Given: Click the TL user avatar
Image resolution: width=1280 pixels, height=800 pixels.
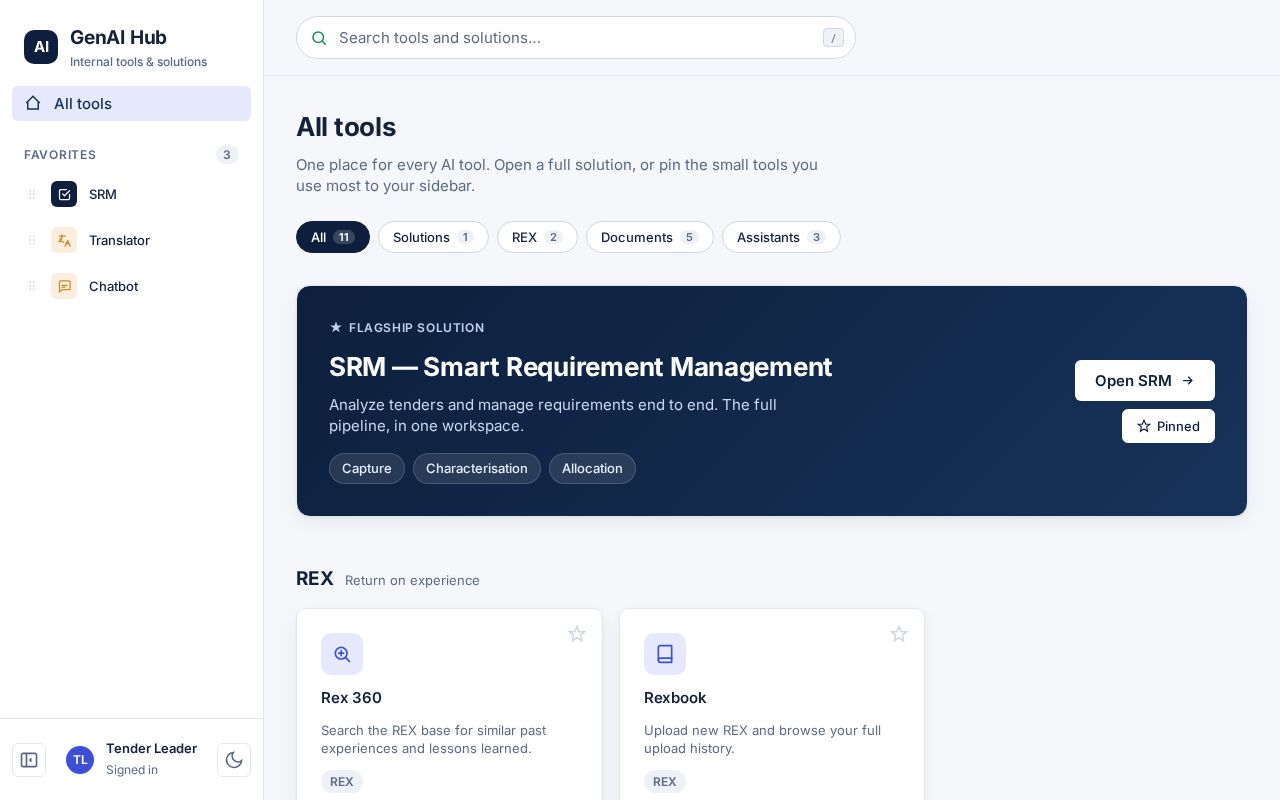Looking at the screenshot, I should tap(80, 760).
